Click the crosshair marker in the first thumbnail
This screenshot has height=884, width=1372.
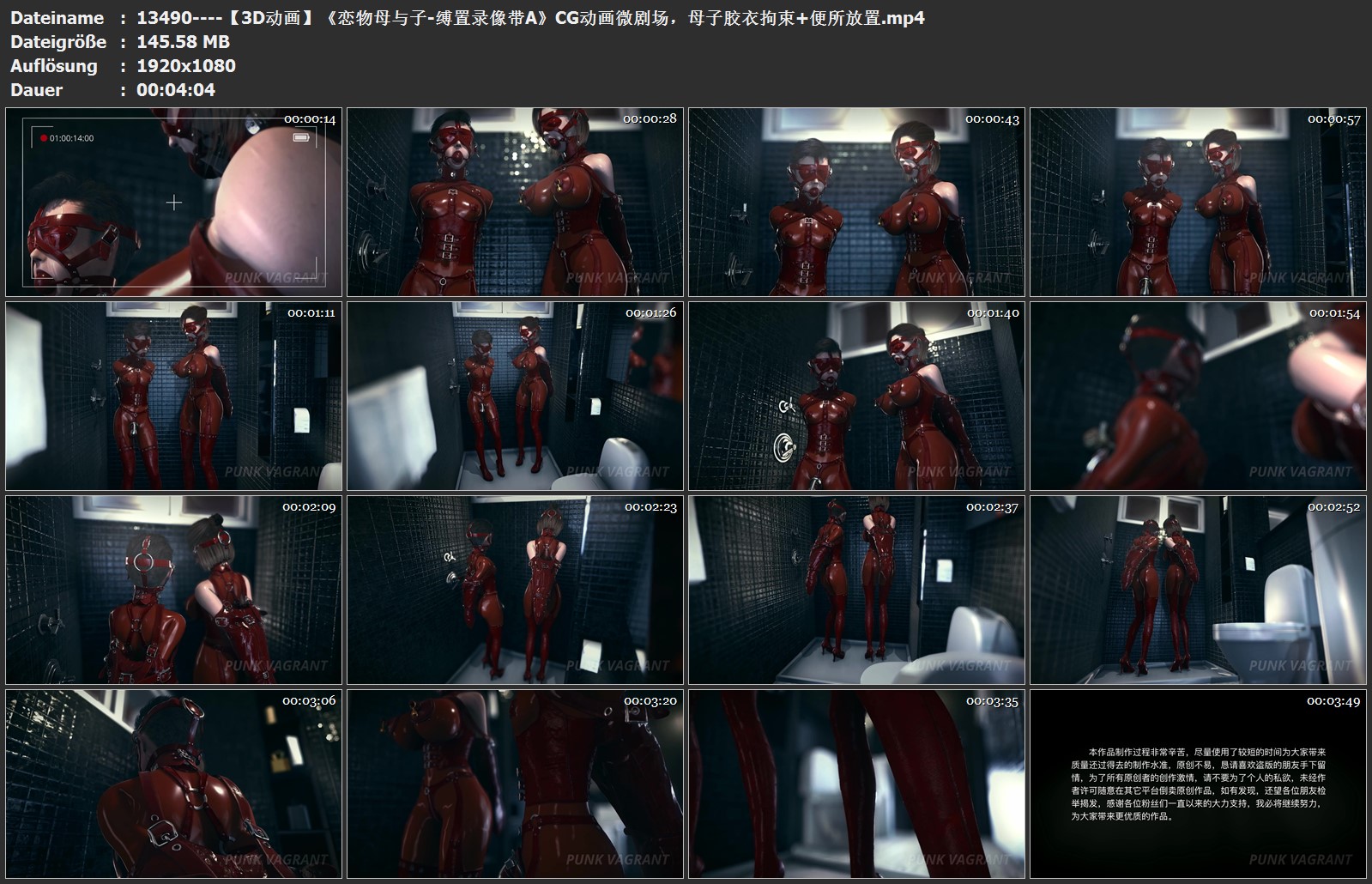(x=174, y=203)
